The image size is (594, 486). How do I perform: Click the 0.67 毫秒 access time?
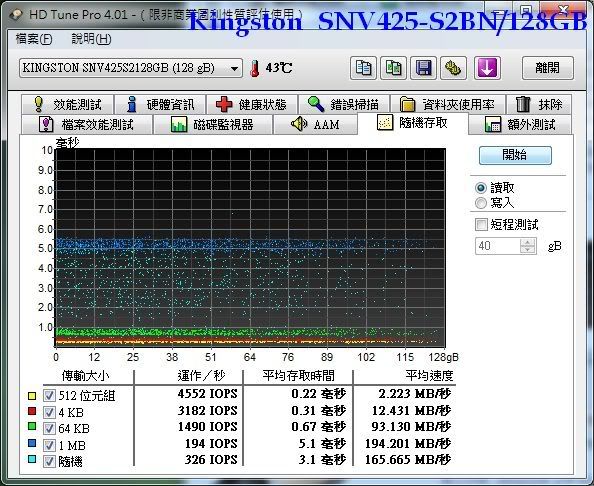pos(319,427)
